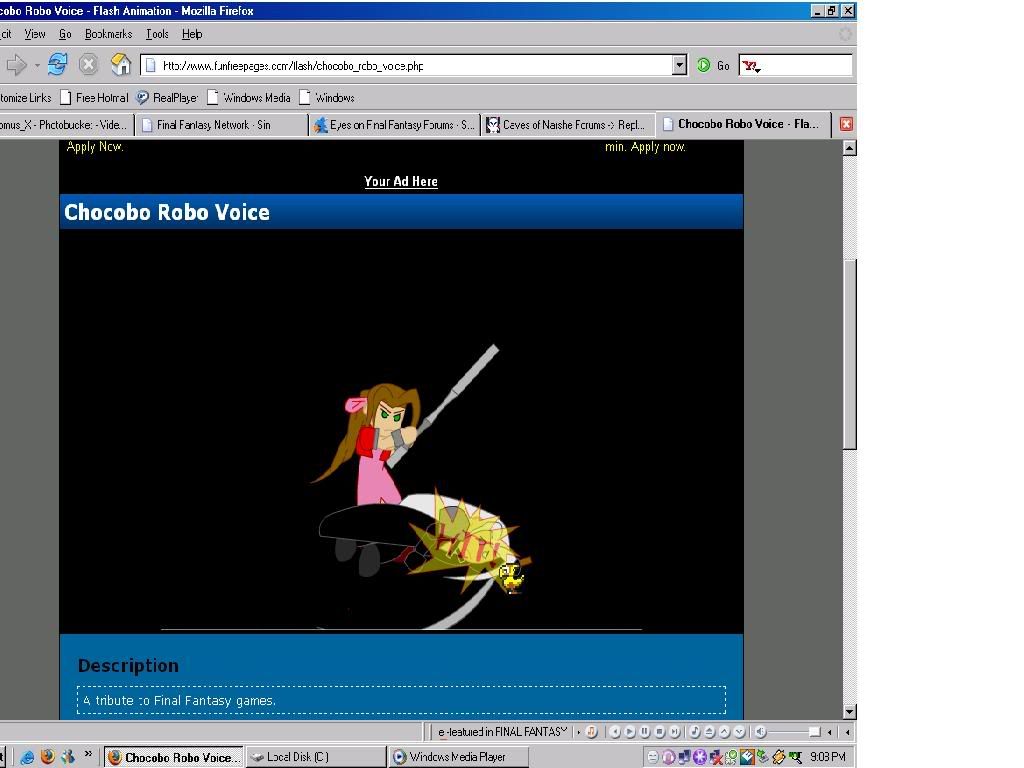The width and height of the screenshot is (1024, 768).
Task: Pause playback in media player toolbar
Action: [x=645, y=732]
